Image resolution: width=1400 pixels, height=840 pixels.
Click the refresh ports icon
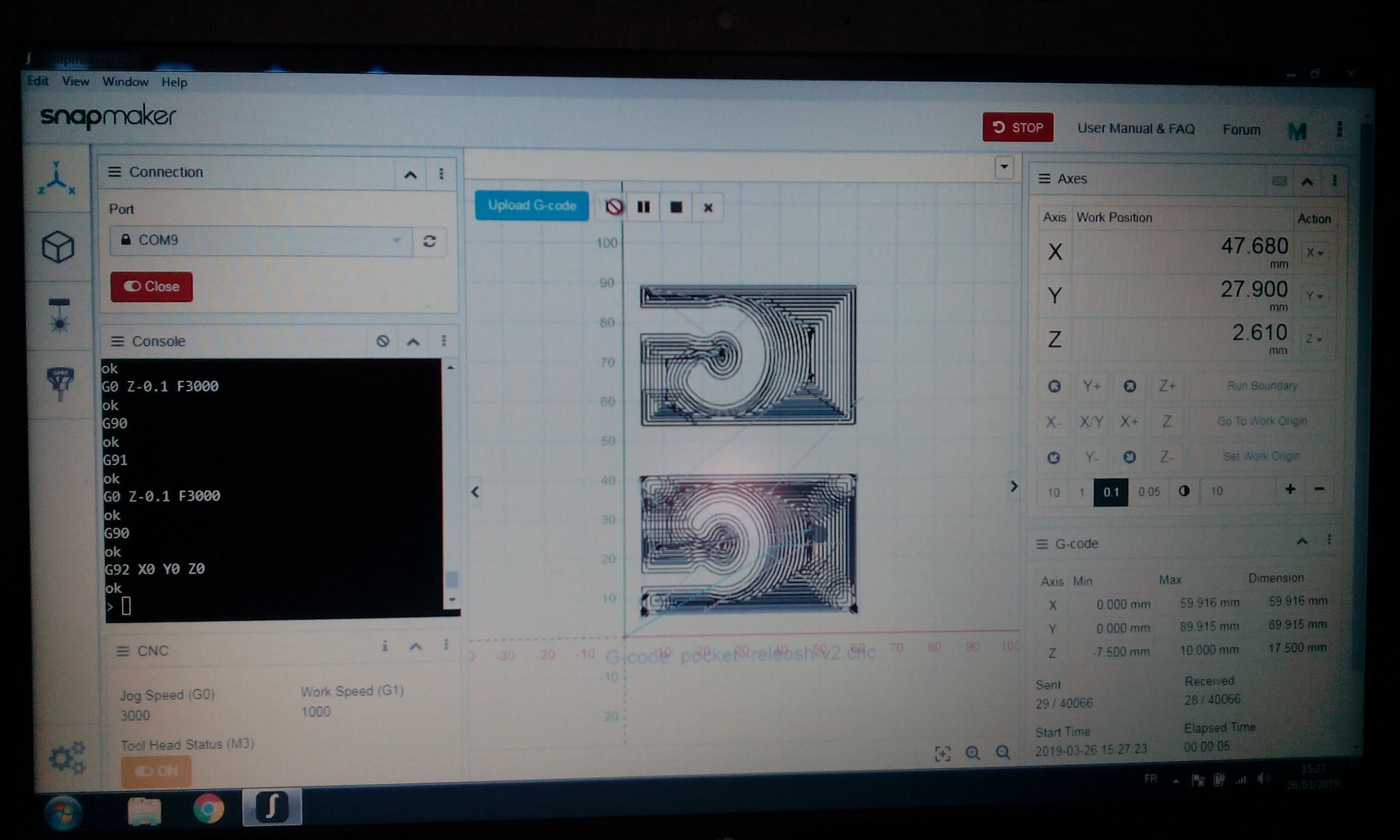tap(430, 242)
